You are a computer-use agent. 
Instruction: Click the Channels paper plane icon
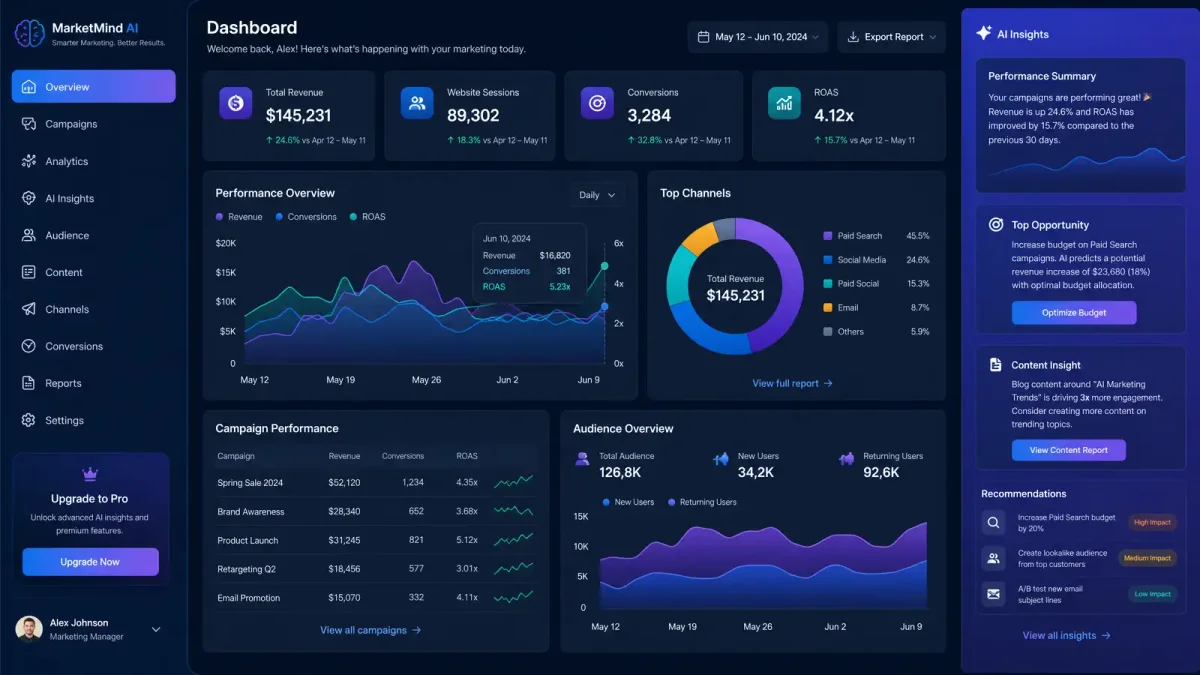pyautogui.click(x=28, y=309)
